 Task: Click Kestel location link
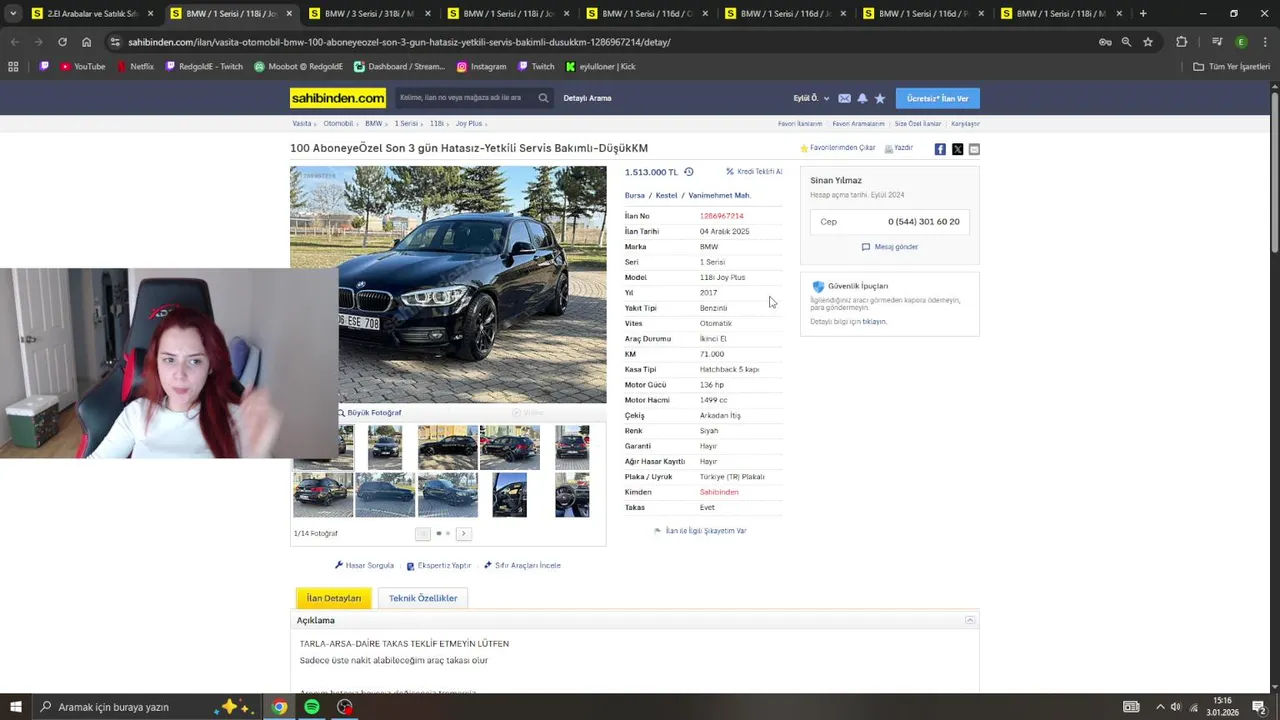[666, 196]
